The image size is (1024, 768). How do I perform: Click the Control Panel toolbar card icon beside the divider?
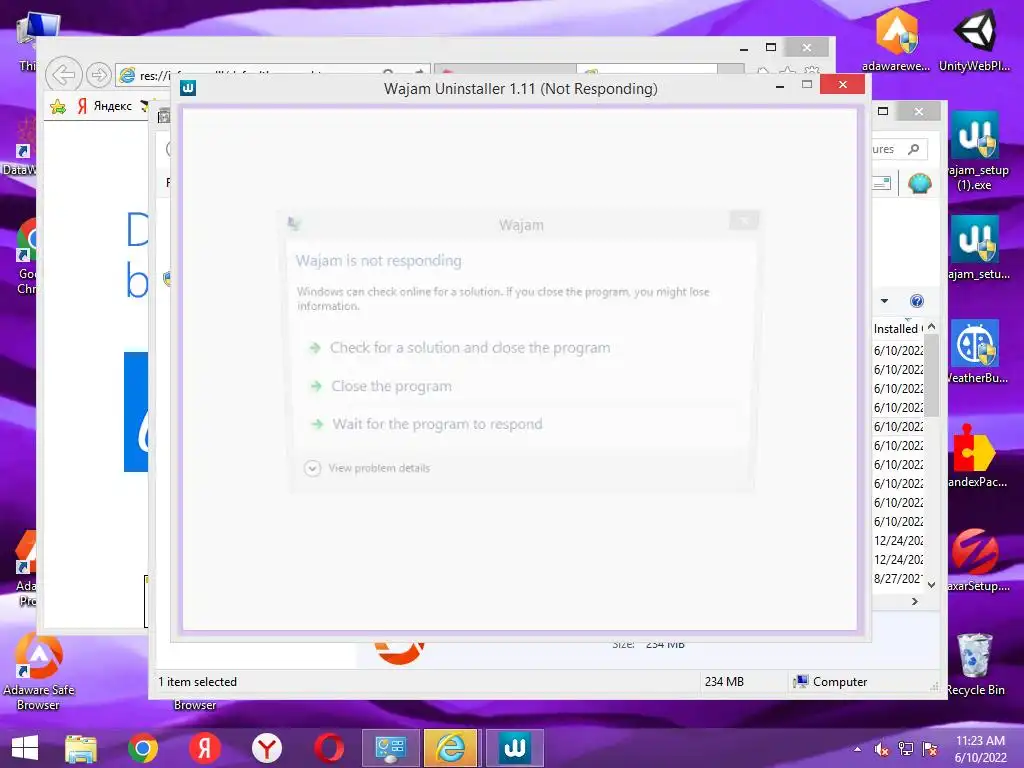tap(882, 184)
